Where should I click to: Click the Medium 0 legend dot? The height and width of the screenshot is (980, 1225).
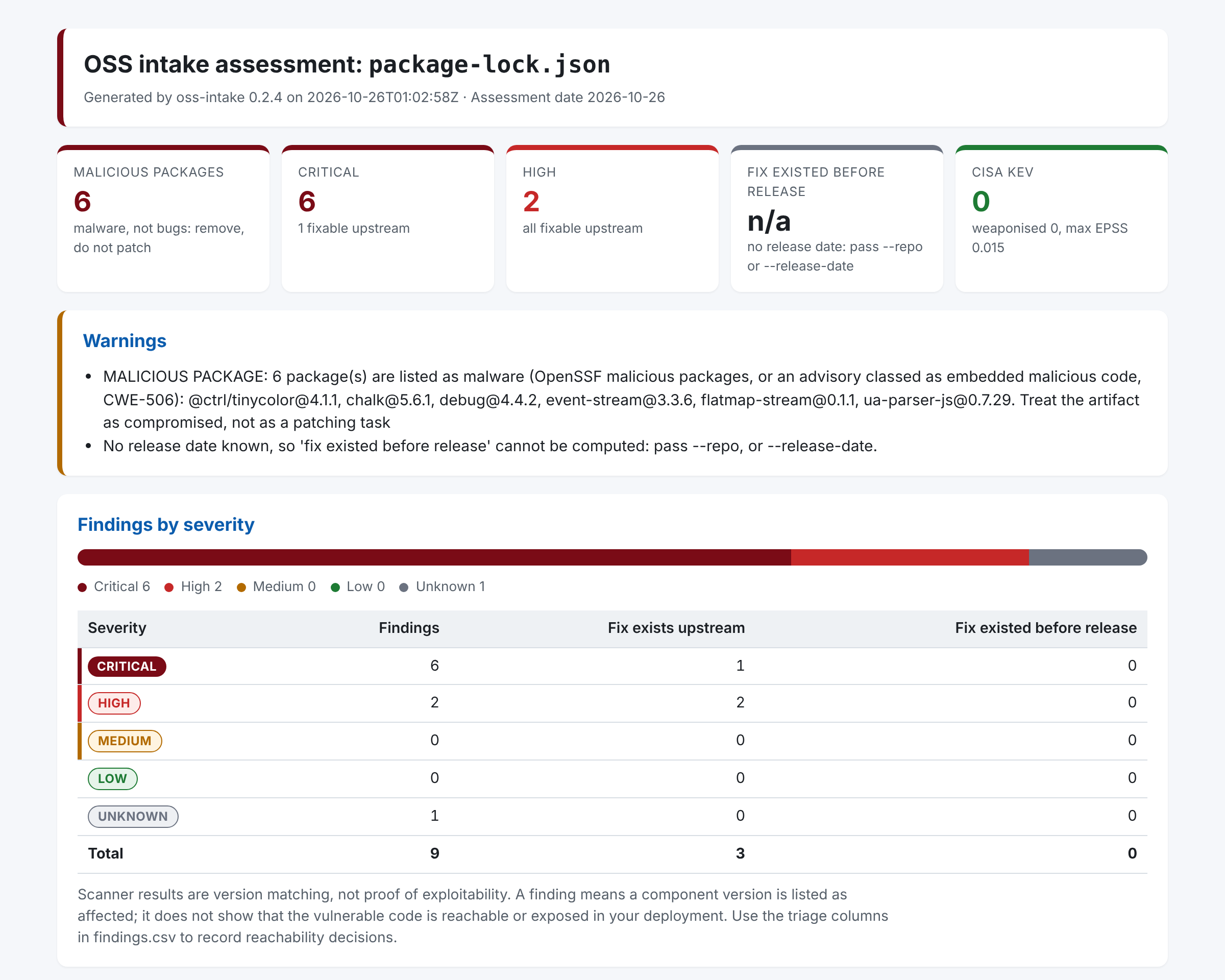coord(241,587)
